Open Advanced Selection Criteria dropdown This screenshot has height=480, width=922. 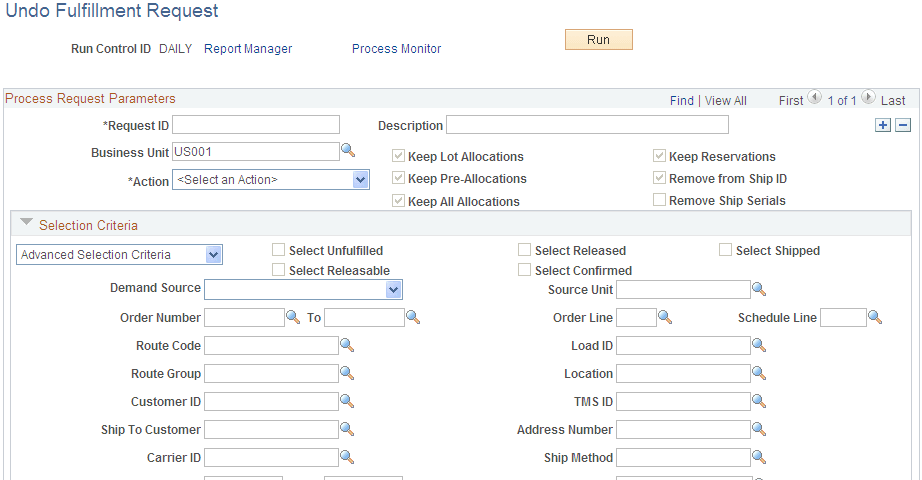(119, 255)
